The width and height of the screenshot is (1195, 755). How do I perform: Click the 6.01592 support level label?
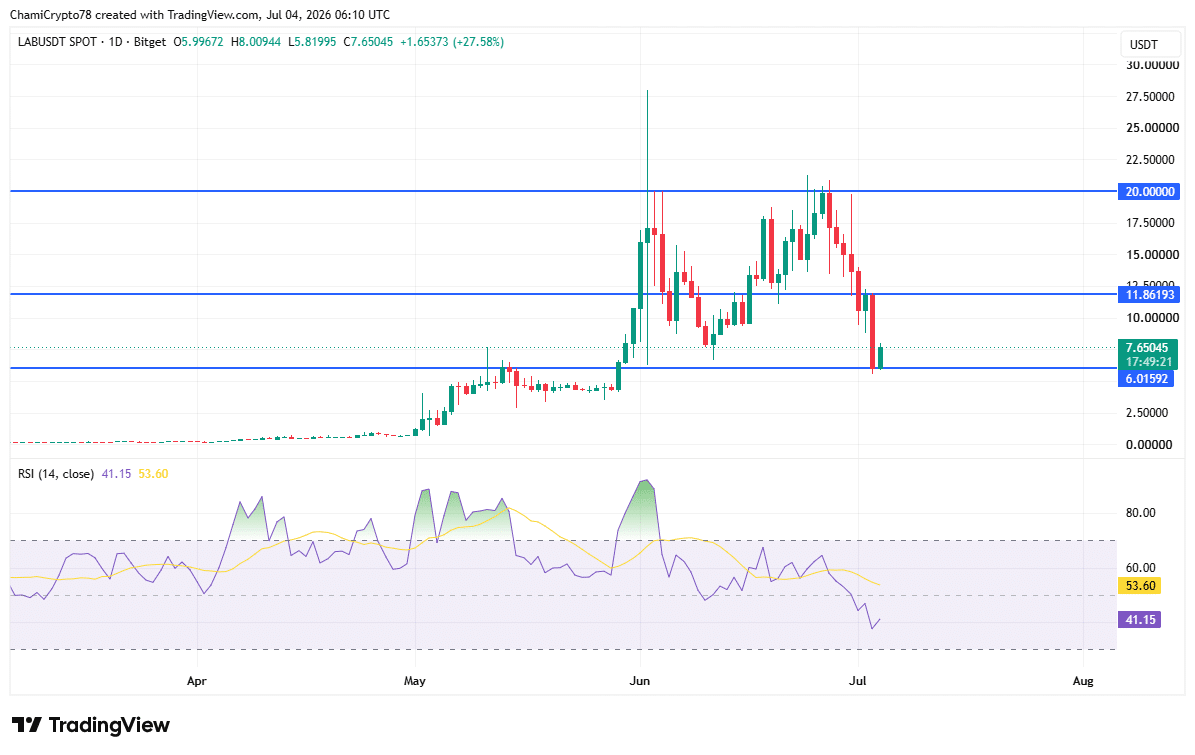(1146, 378)
